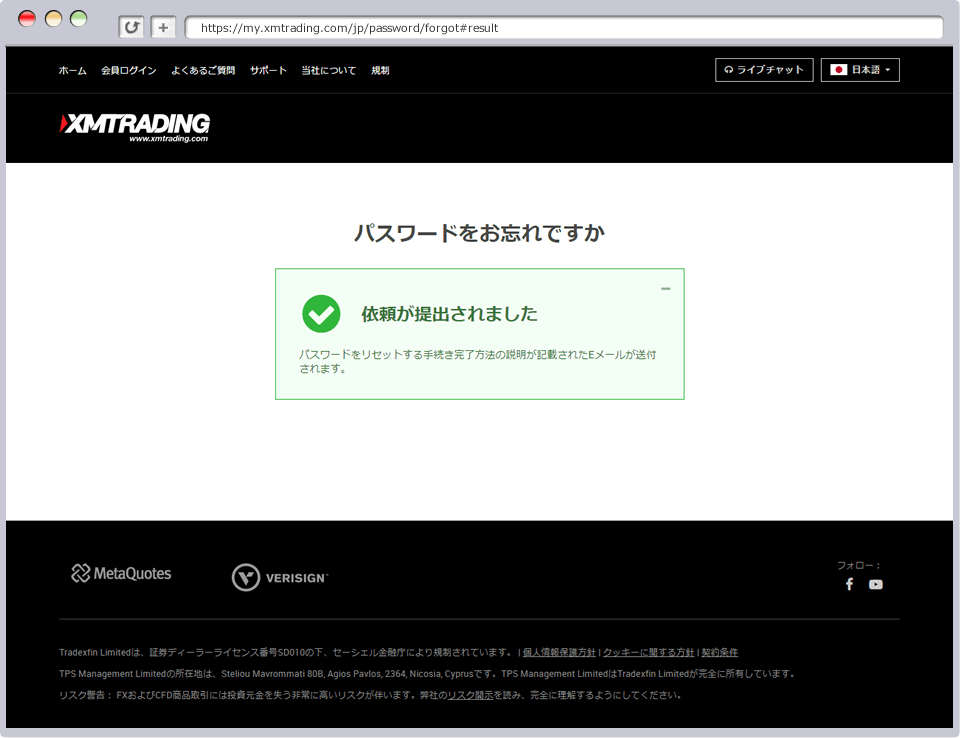
Task: Open the 個人情報保護方針 link
Action: [558, 652]
